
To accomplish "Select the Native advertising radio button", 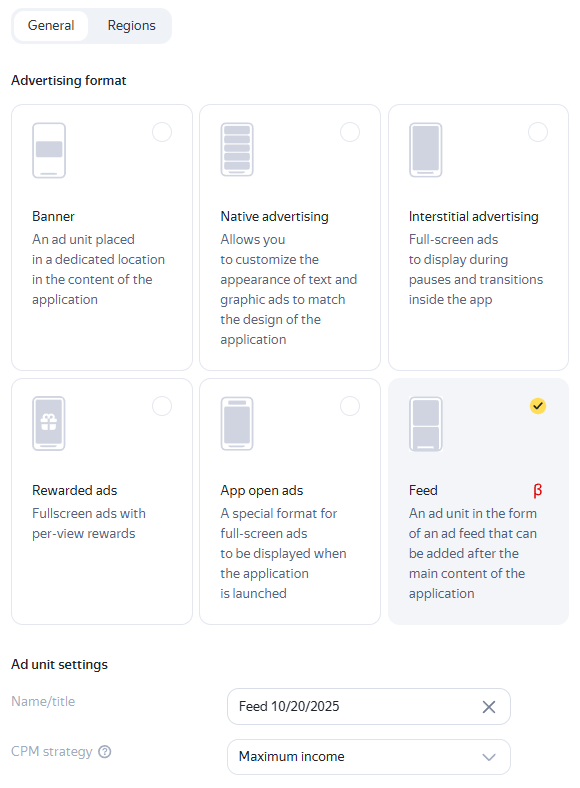I will [x=350, y=132].
